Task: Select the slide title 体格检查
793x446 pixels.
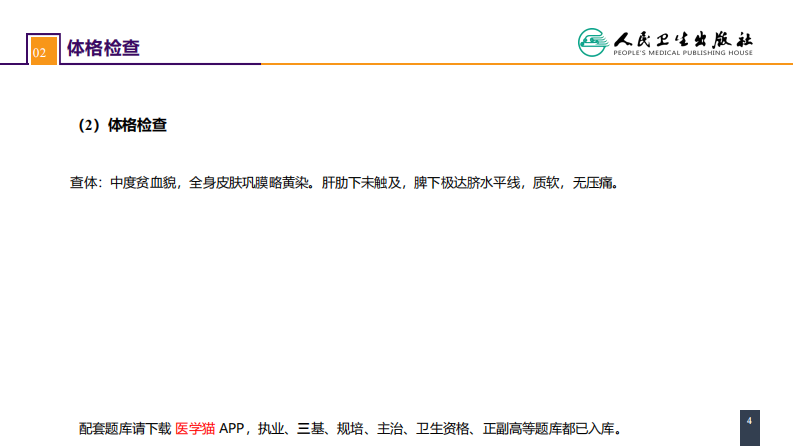Action: 103,48
